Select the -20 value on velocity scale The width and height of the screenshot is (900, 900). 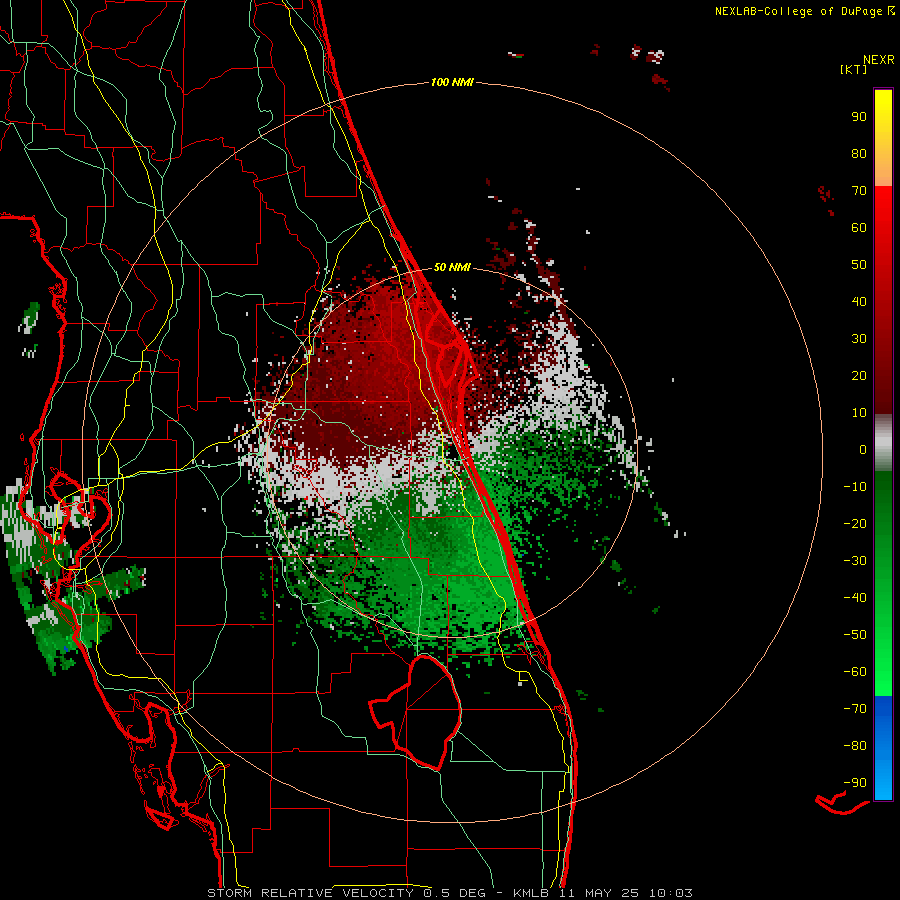tap(855, 524)
